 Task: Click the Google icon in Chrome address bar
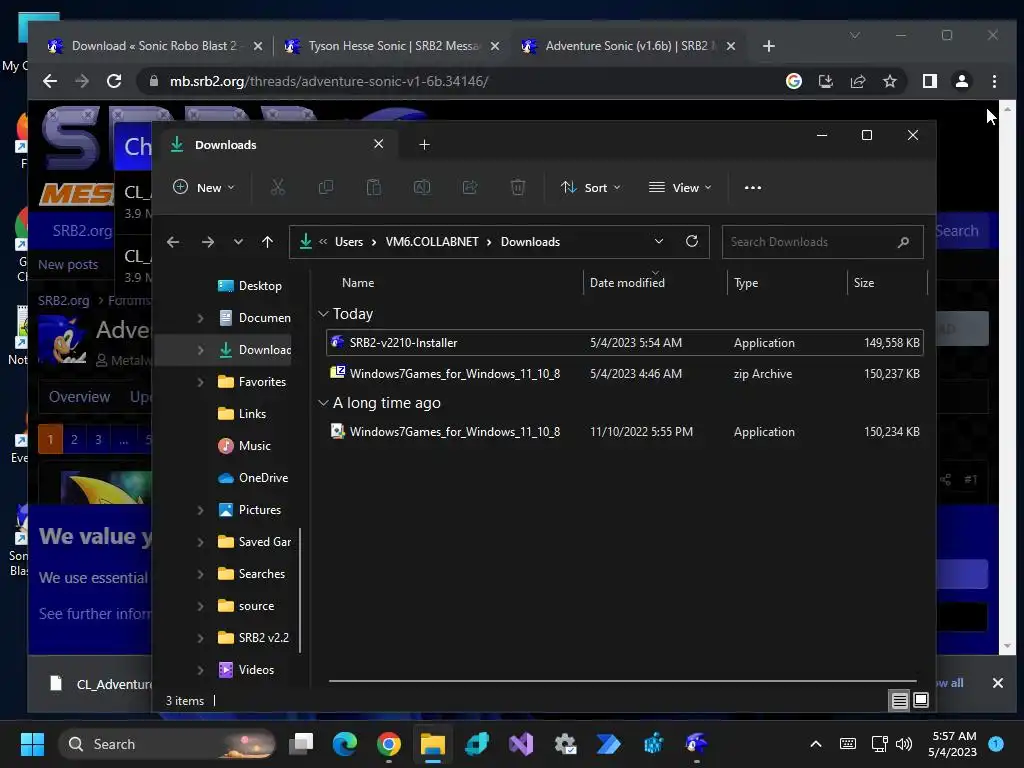point(793,81)
